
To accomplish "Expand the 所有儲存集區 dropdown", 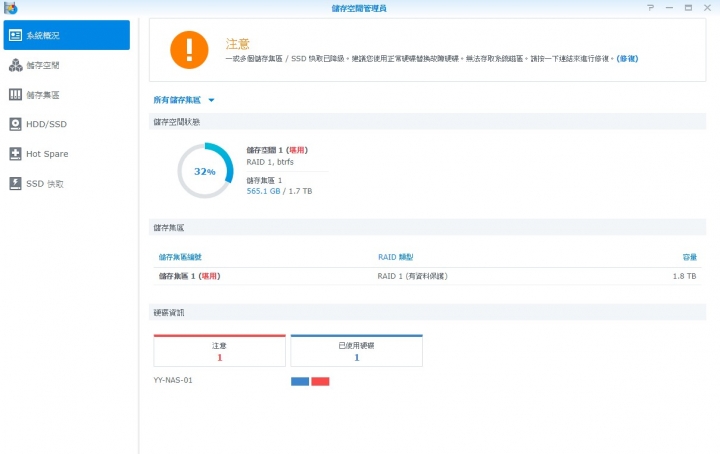I will tap(184, 100).
